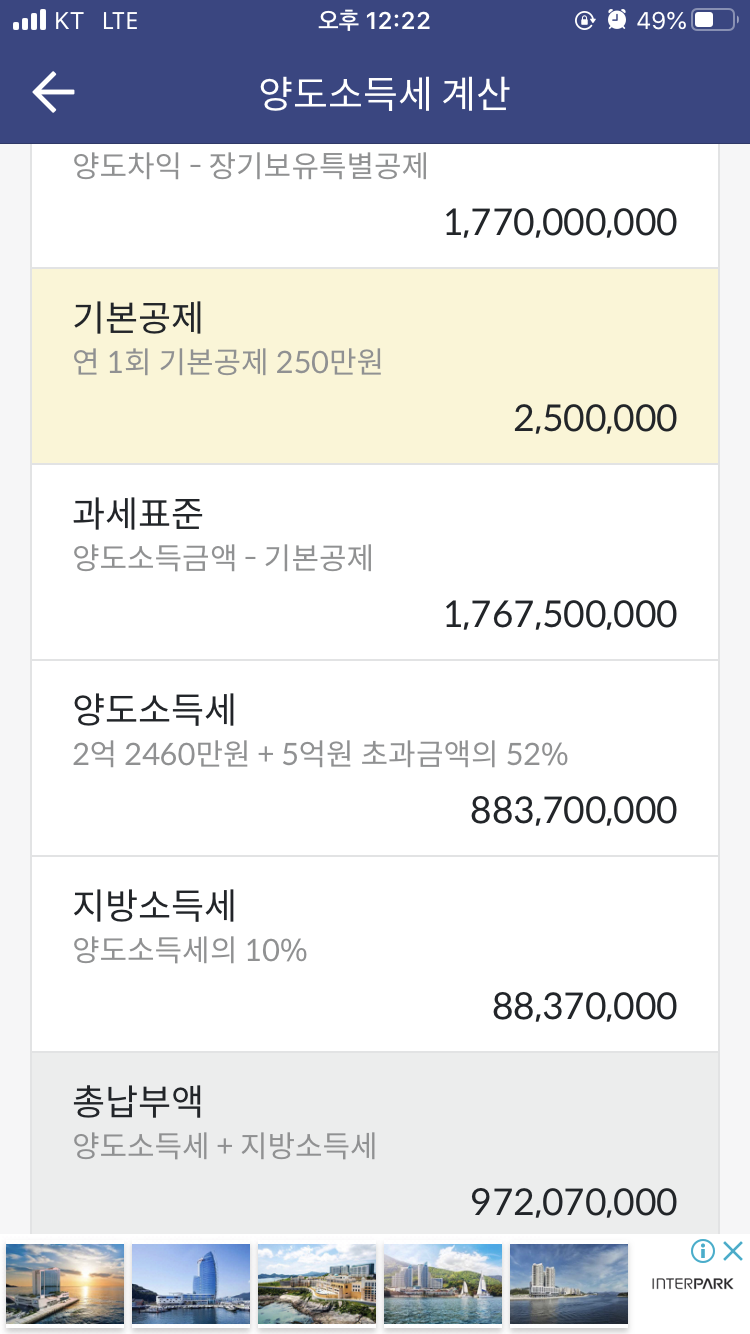Select the 과세표준 row
750x1334 pixels.
coord(375,562)
